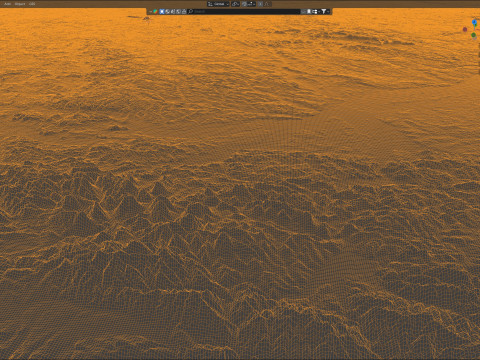Open the Global transform orientation dropdown

point(218,4)
